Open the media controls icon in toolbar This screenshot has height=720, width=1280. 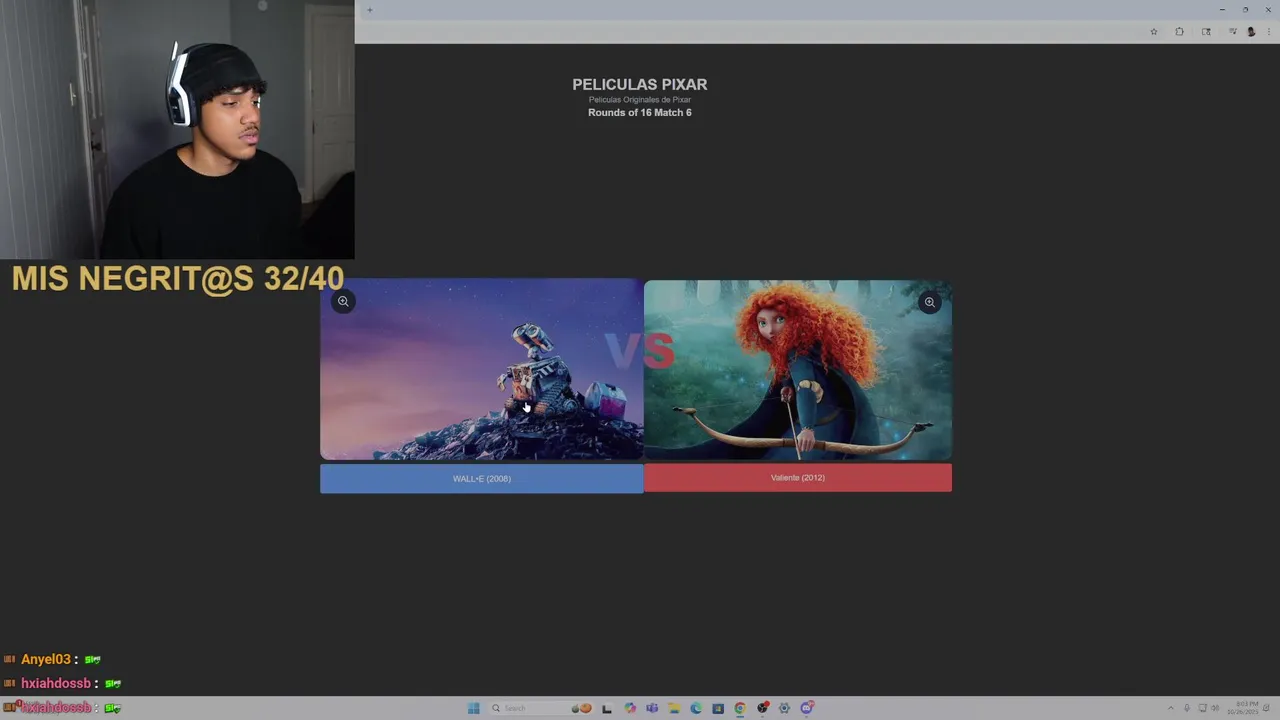(x=1233, y=31)
